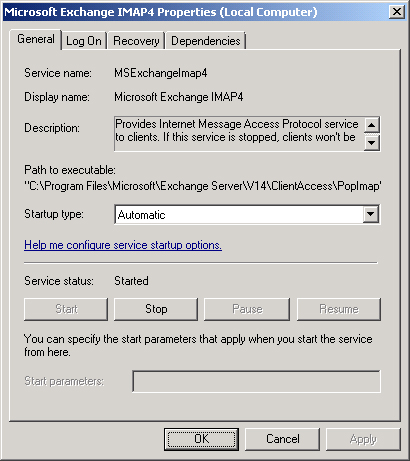The image size is (410, 461).
Task: Click the Startup type label
Action: pos(54,214)
